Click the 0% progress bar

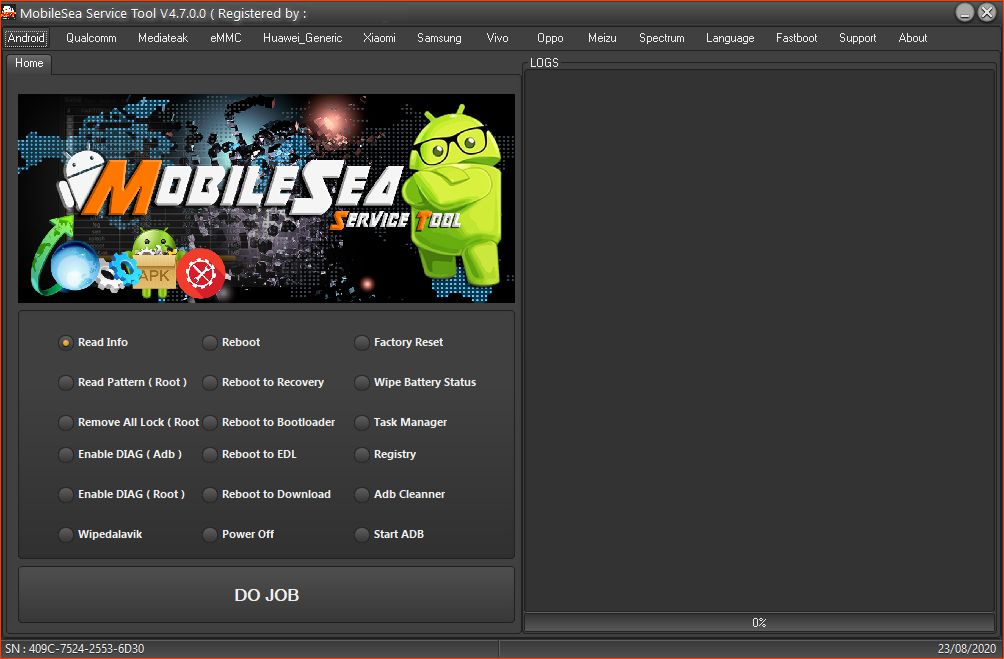click(x=759, y=623)
